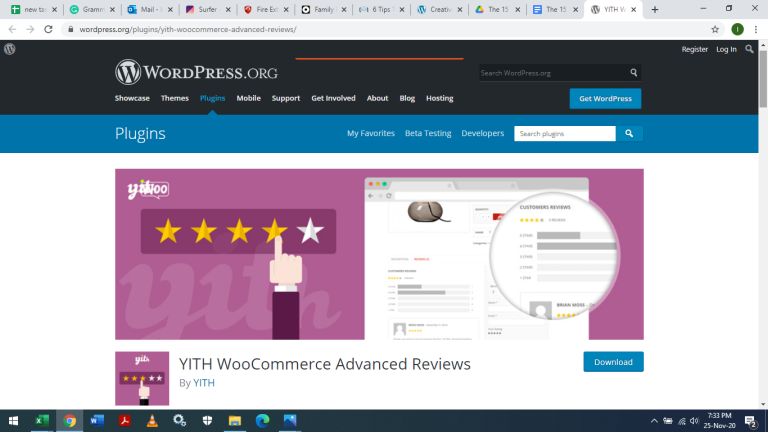This screenshot has width=768, height=432.
Task: Open the Get Involved menu item
Action: click(334, 98)
